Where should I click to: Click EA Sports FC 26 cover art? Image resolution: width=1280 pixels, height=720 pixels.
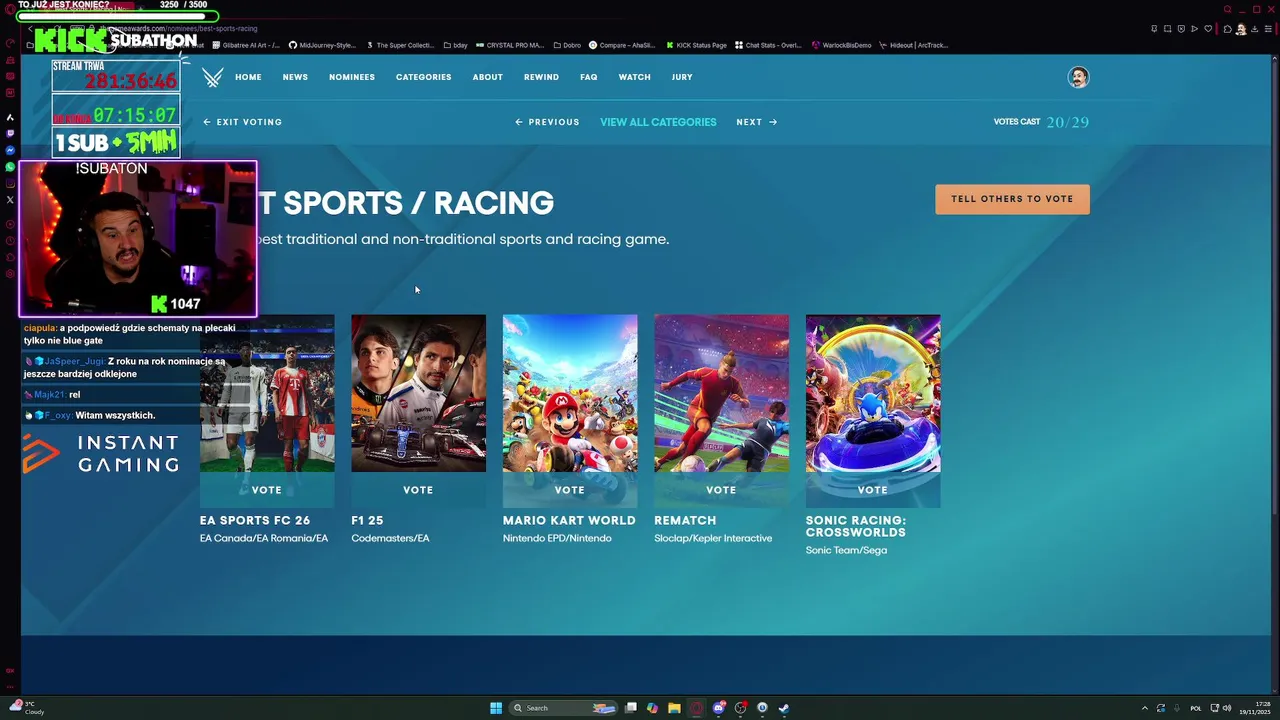267,393
